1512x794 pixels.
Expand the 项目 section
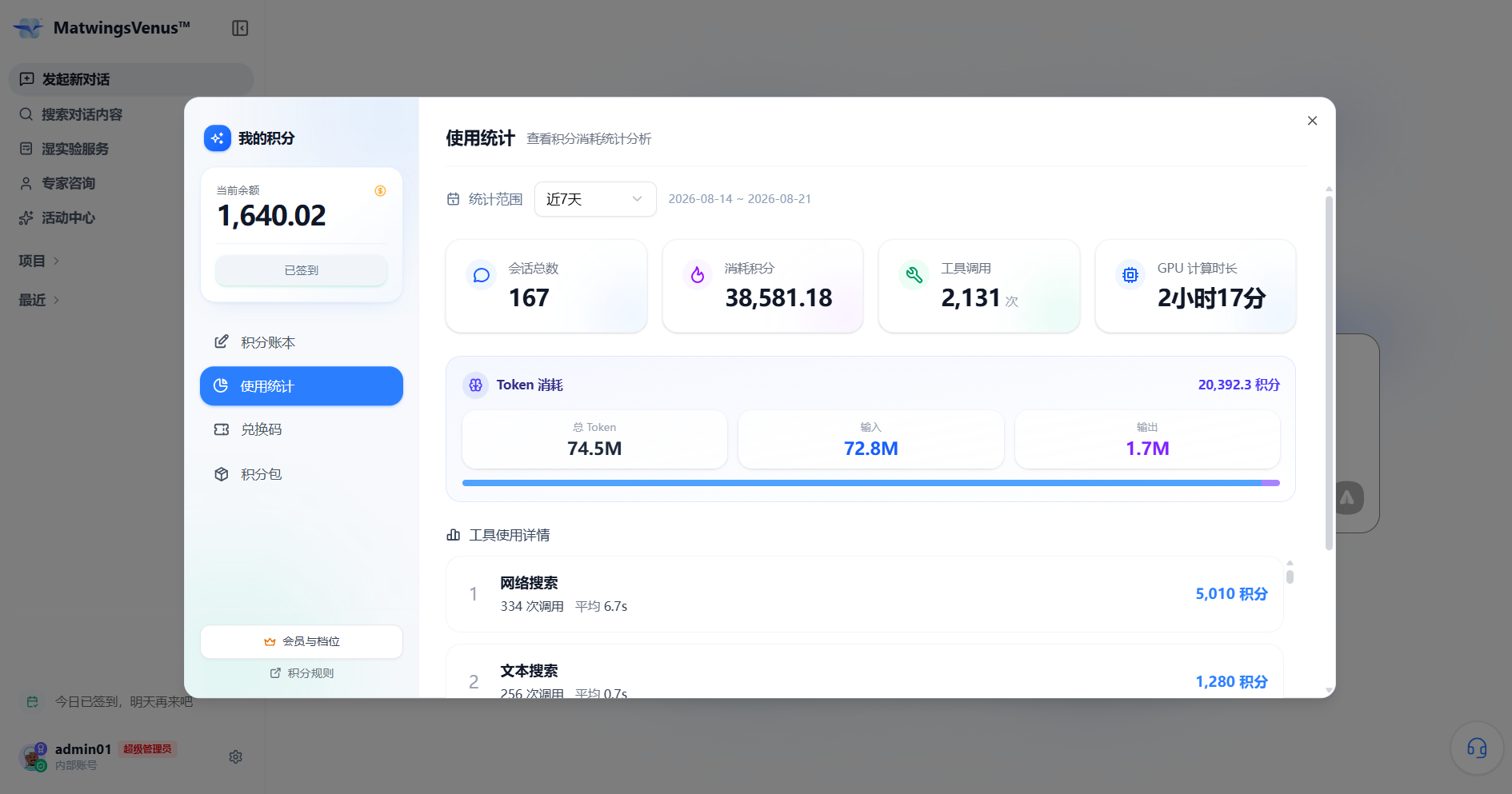coord(39,261)
